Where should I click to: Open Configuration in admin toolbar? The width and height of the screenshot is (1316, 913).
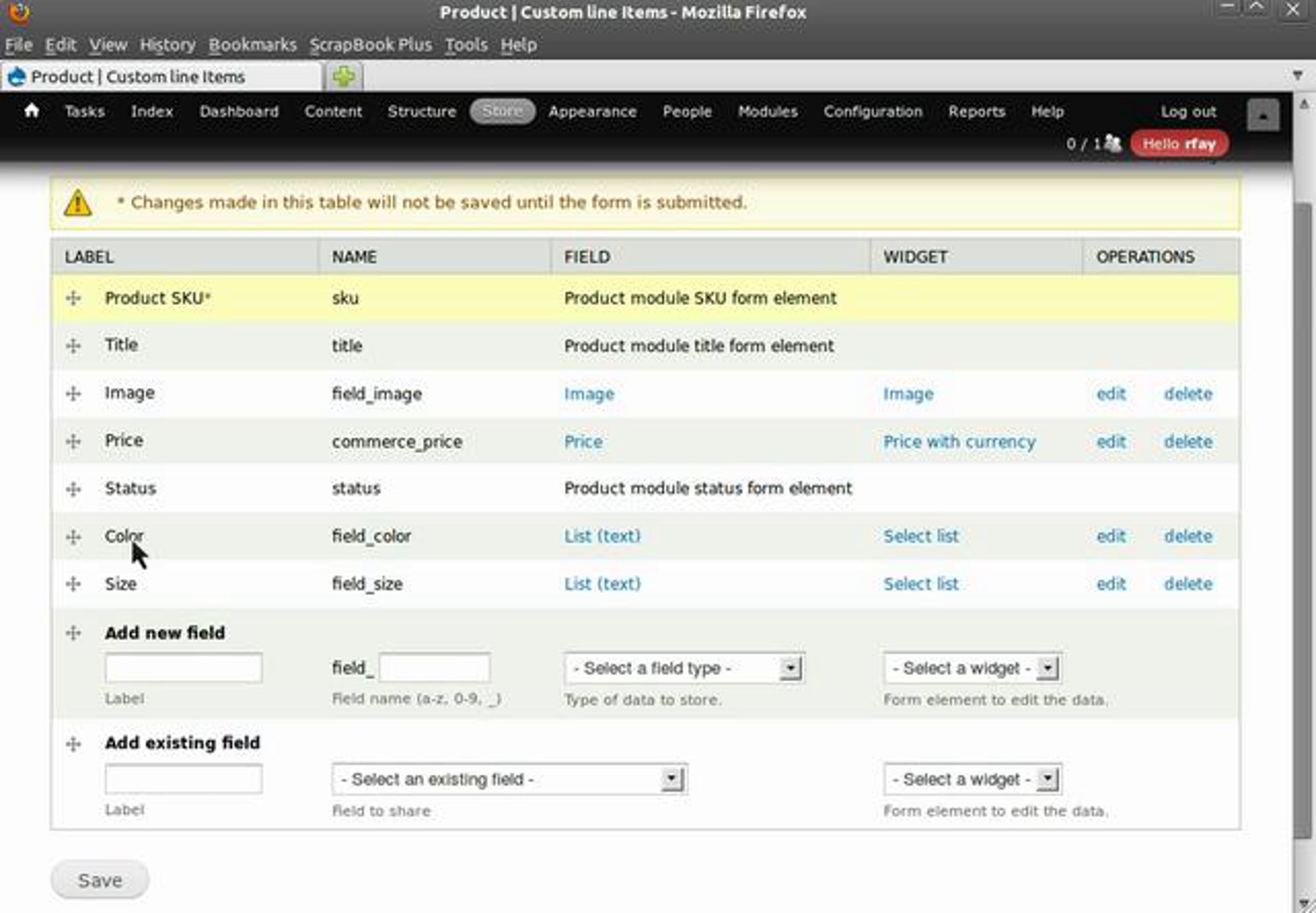[x=873, y=111]
